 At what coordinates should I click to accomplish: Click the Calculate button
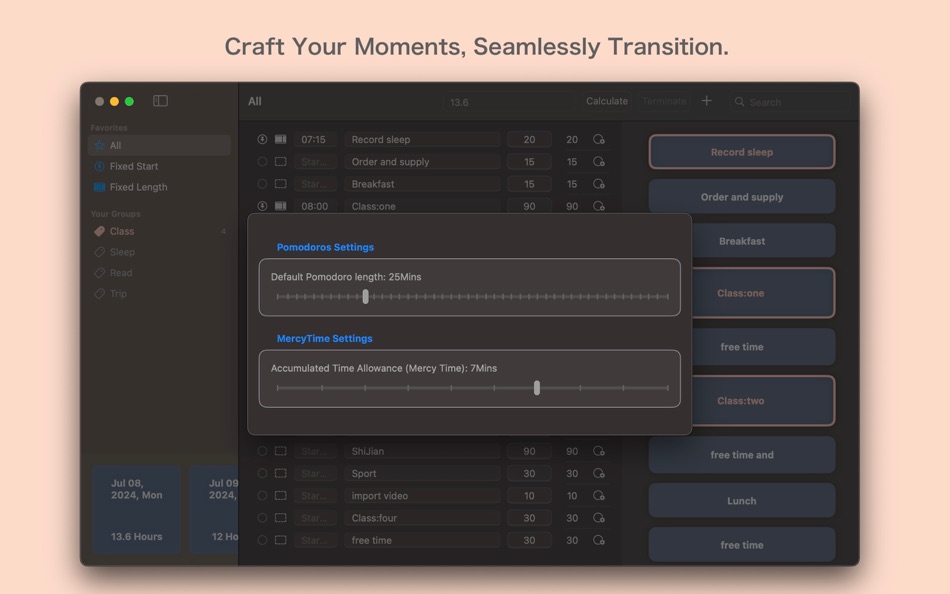click(x=607, y=101)
